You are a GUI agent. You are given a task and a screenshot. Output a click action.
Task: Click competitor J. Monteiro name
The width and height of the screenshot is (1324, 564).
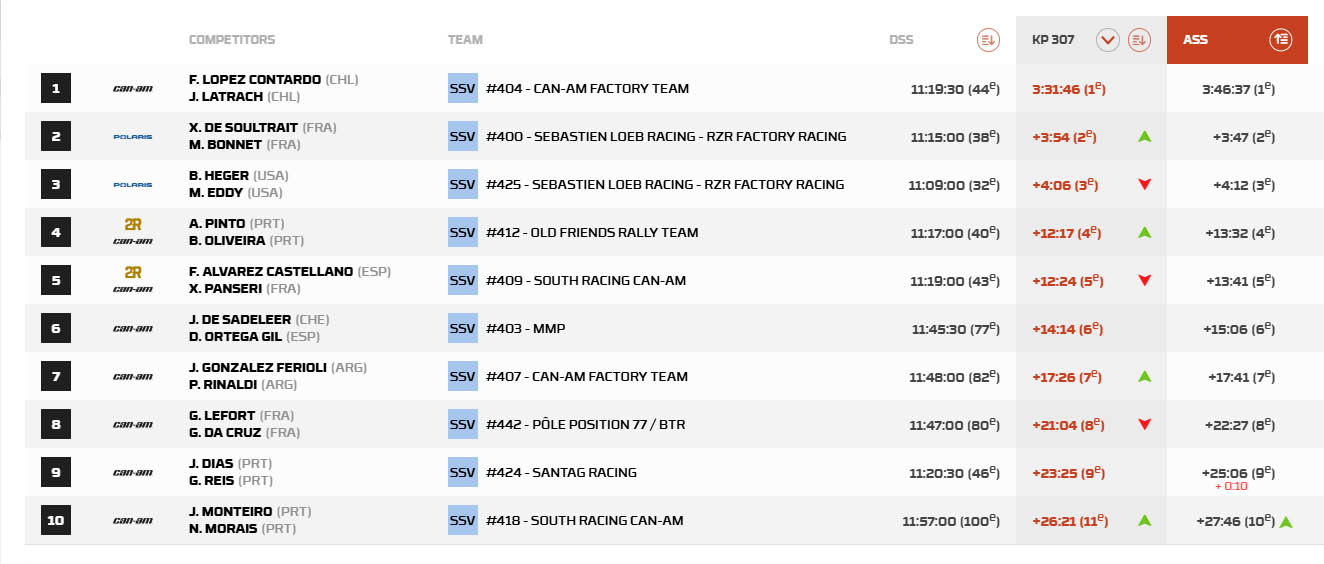pos(231,511)
